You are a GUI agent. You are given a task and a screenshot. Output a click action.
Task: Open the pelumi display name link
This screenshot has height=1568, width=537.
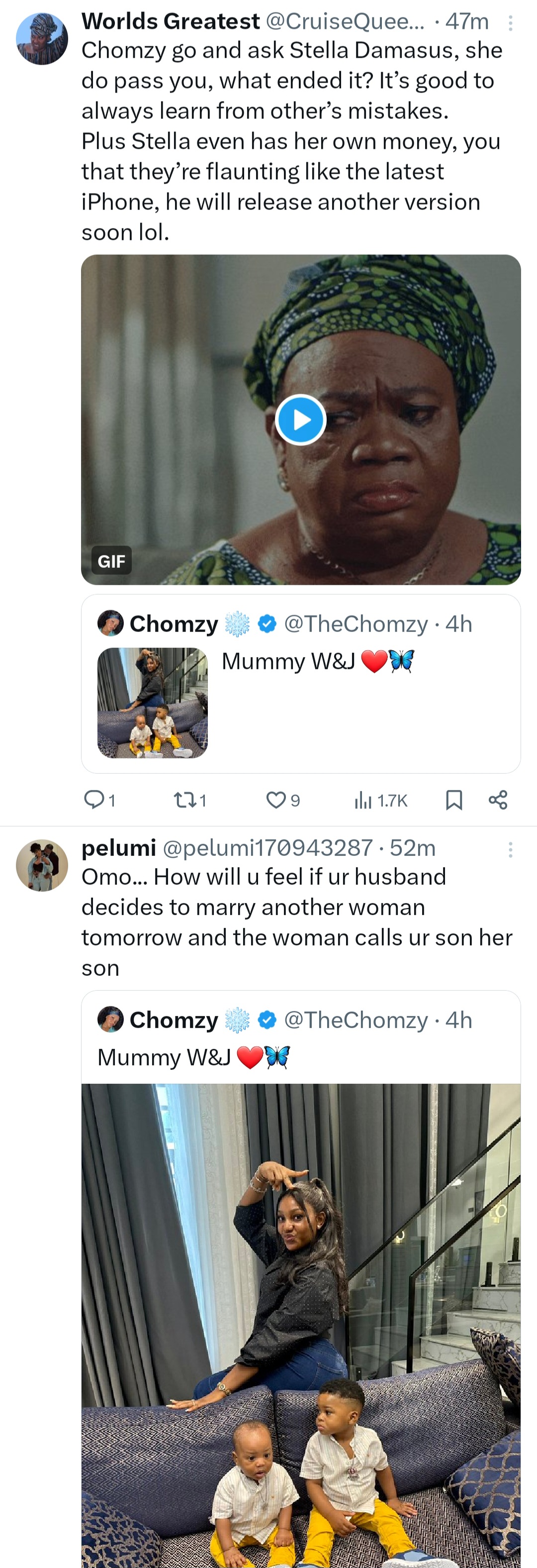click(119, 847)
